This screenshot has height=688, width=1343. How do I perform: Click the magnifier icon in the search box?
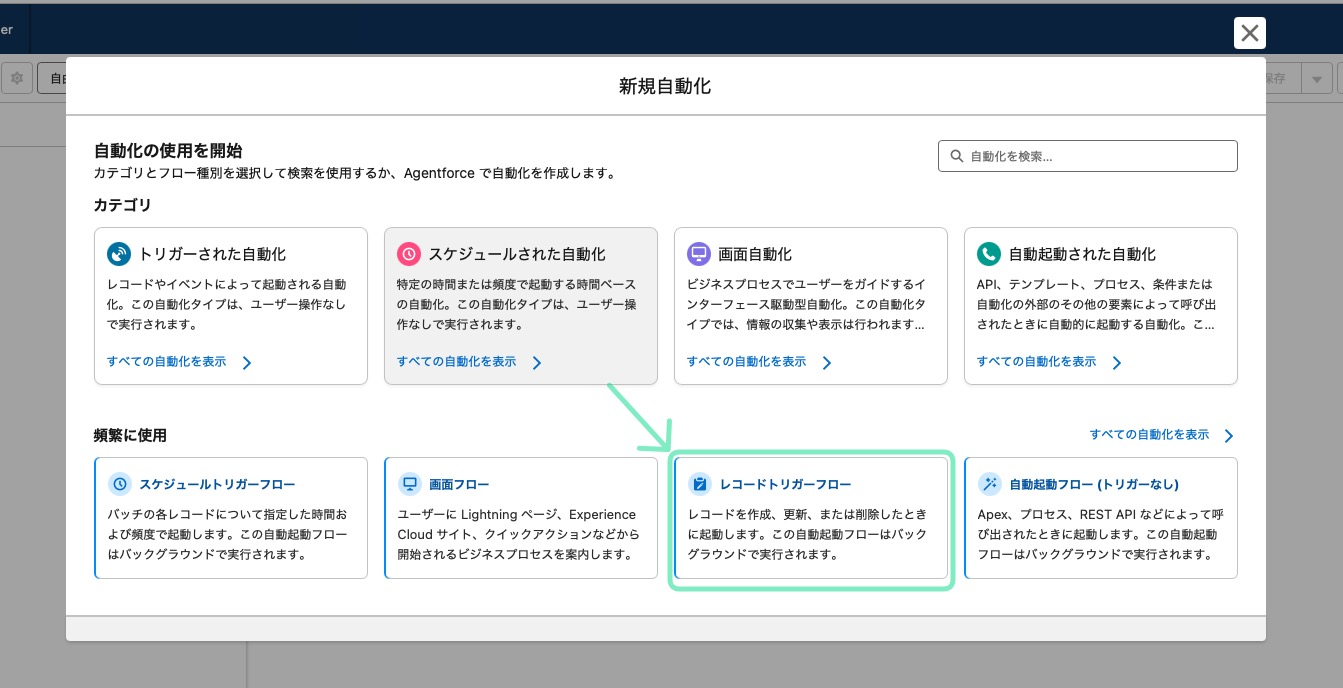[x=957, y=156]
